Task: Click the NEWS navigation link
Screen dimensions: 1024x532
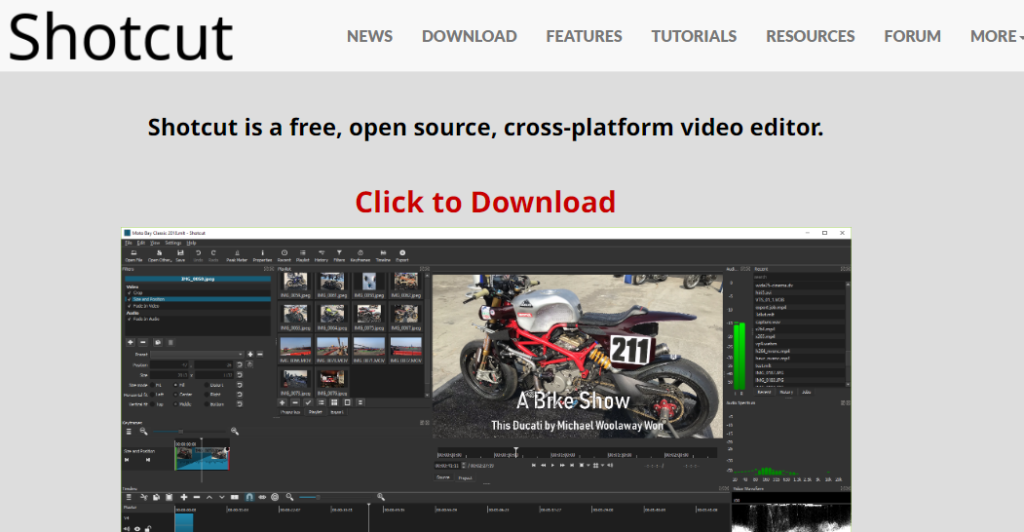Action: tap(370, 37)
